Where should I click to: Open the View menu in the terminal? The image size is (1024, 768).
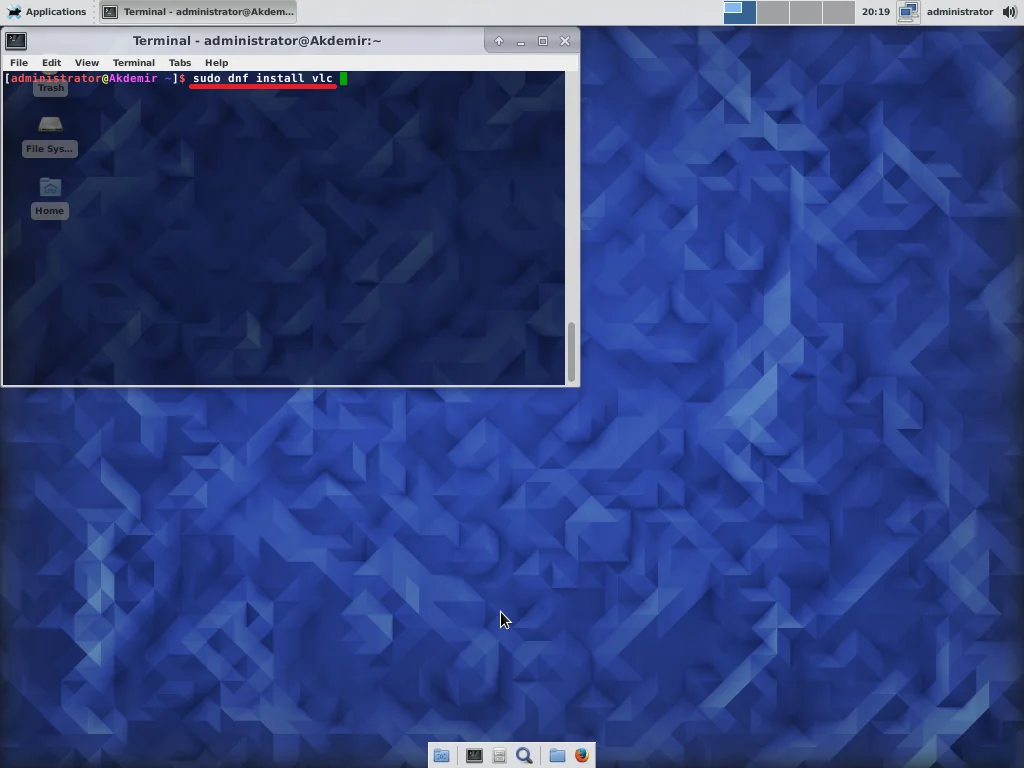[86, 62]
